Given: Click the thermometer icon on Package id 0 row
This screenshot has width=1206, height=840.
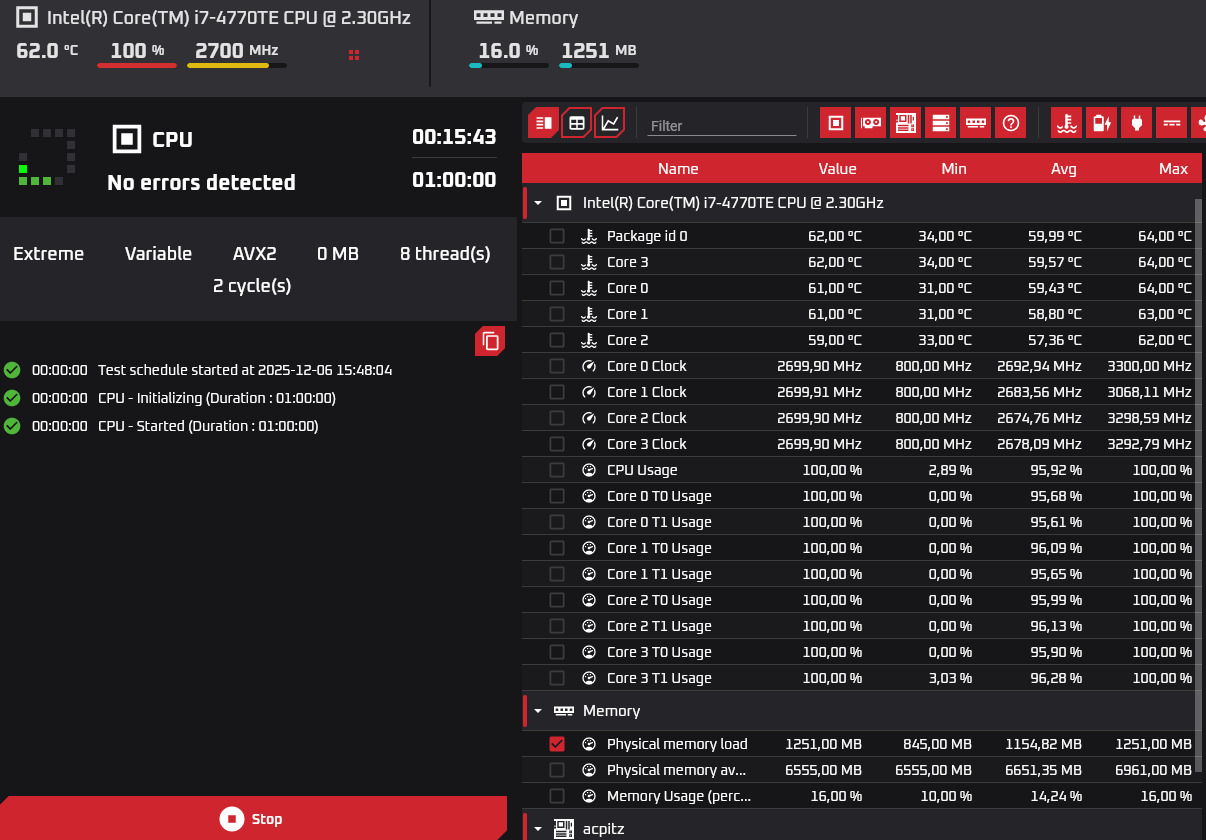Looking at the screenshot, I should point(589,236).
